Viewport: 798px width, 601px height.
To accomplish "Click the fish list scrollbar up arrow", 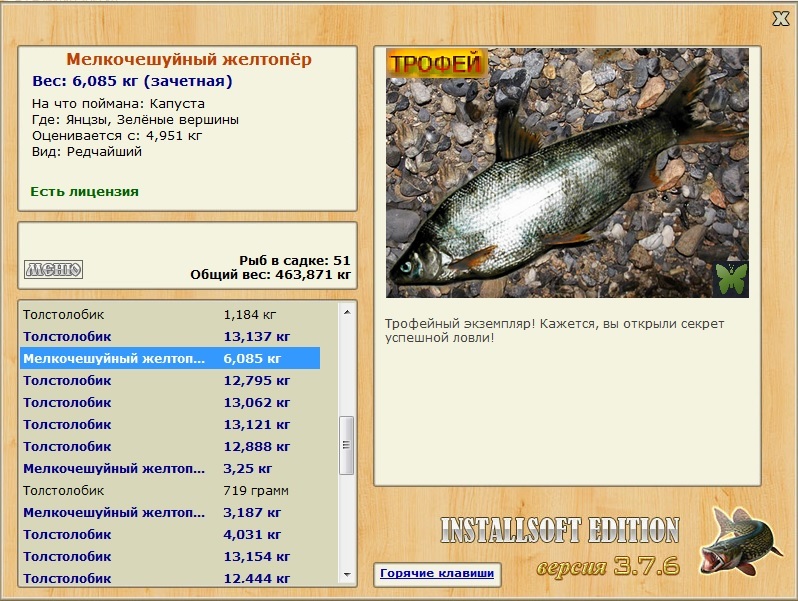I will 347,312.
